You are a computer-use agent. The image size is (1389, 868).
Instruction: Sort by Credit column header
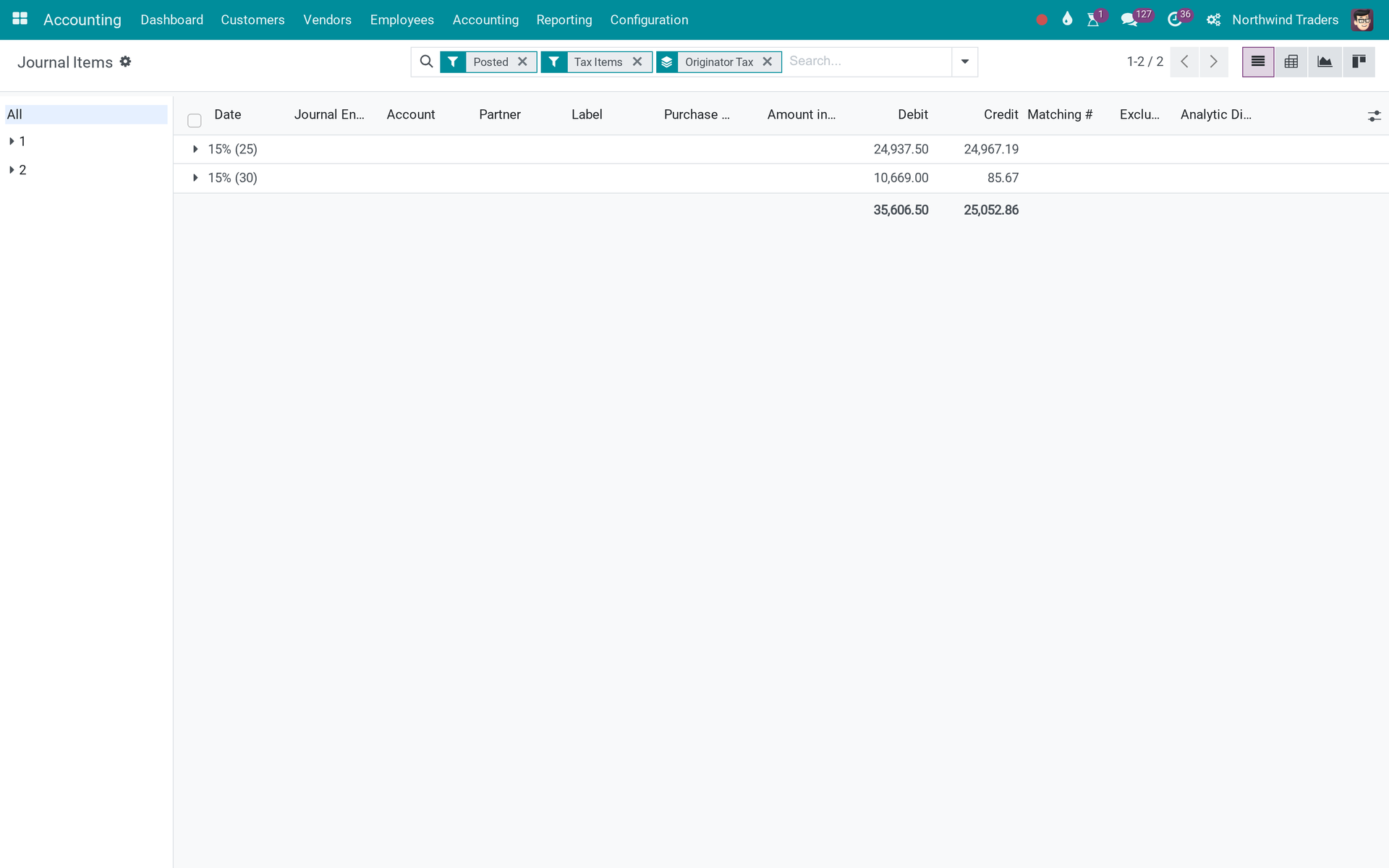coord(1001,114)
